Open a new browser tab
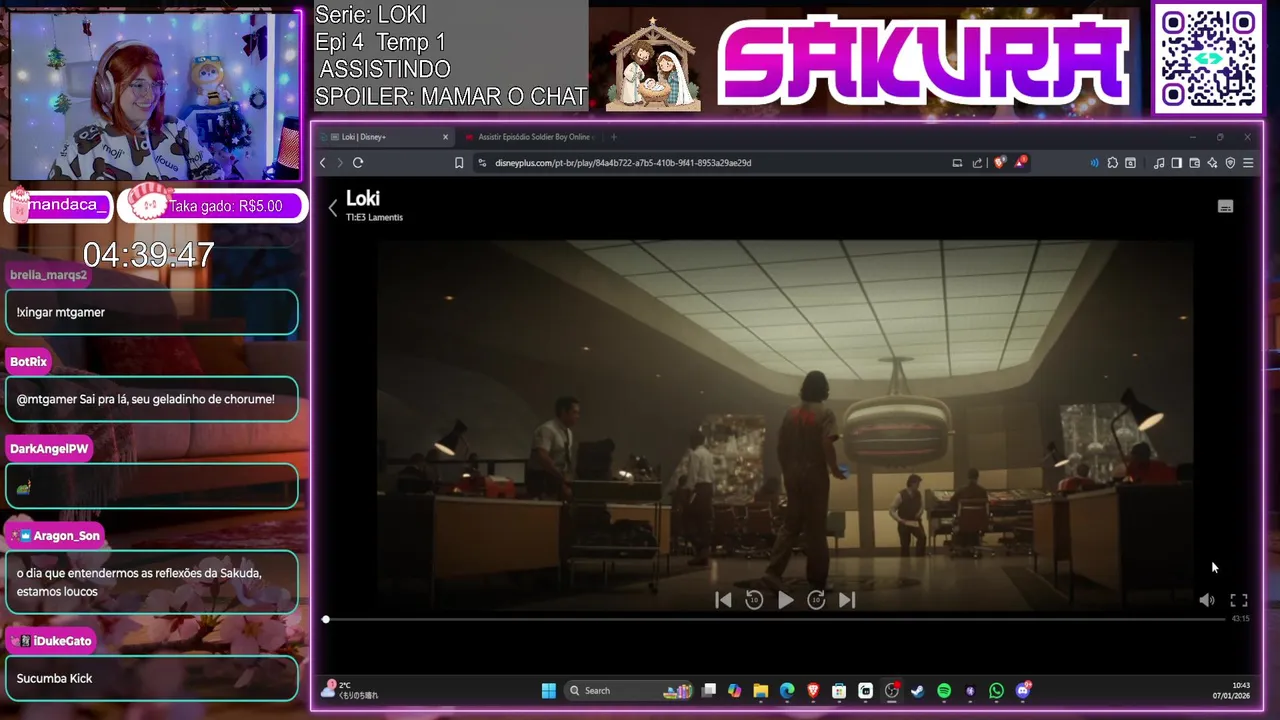 point(614,137)
